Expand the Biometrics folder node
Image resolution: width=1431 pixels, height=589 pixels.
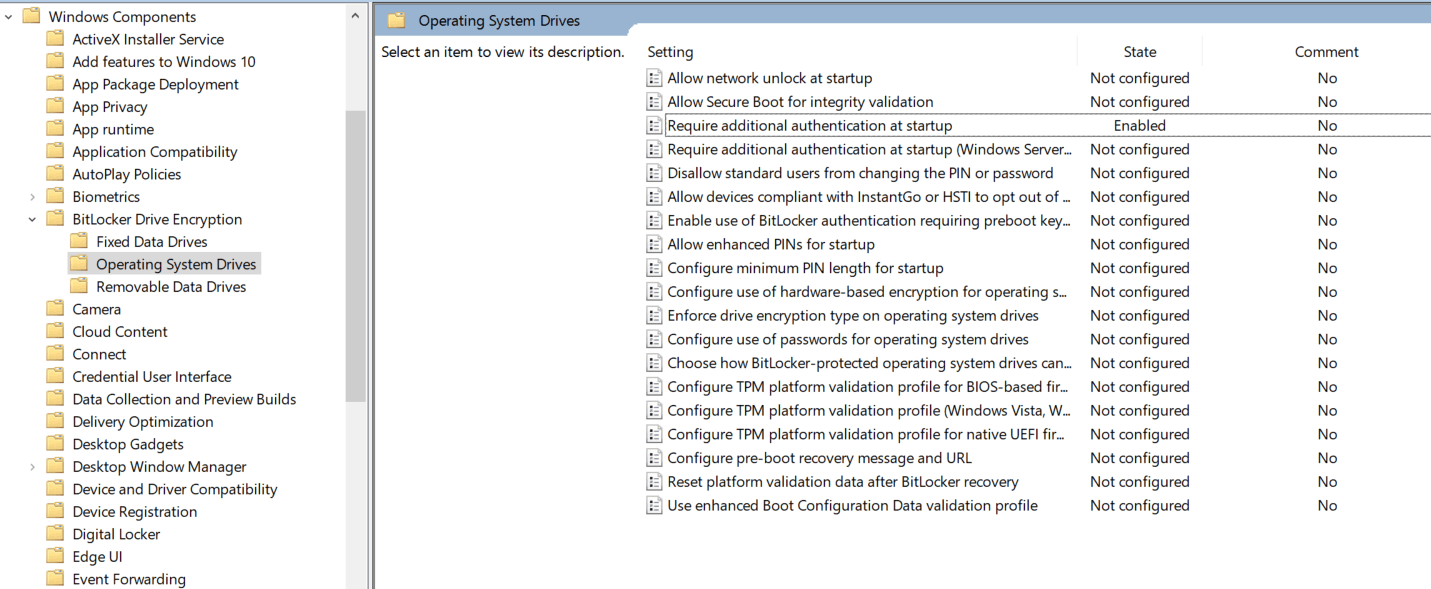click(33, 197)
